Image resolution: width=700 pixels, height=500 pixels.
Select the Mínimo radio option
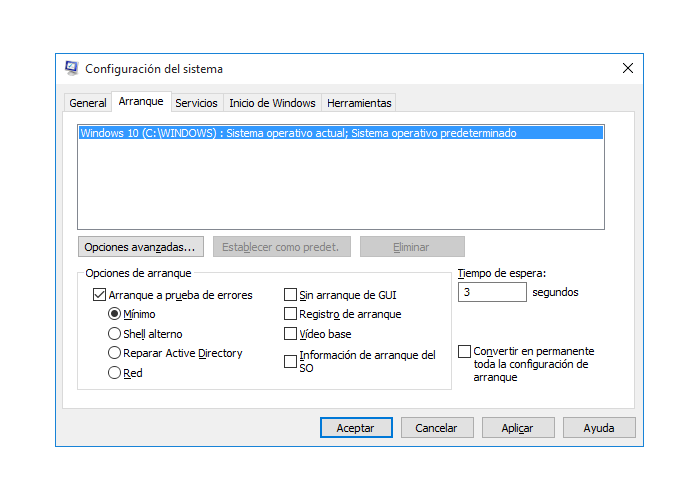pyautogui.click(x=114, y=314)
